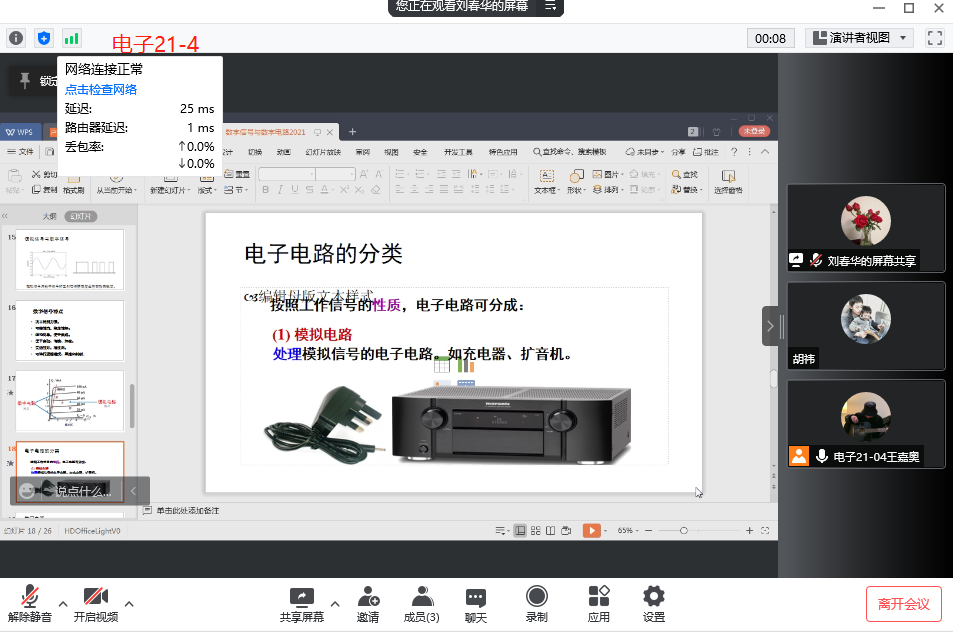Collapse the participant video side panel

tap(770, 325)
